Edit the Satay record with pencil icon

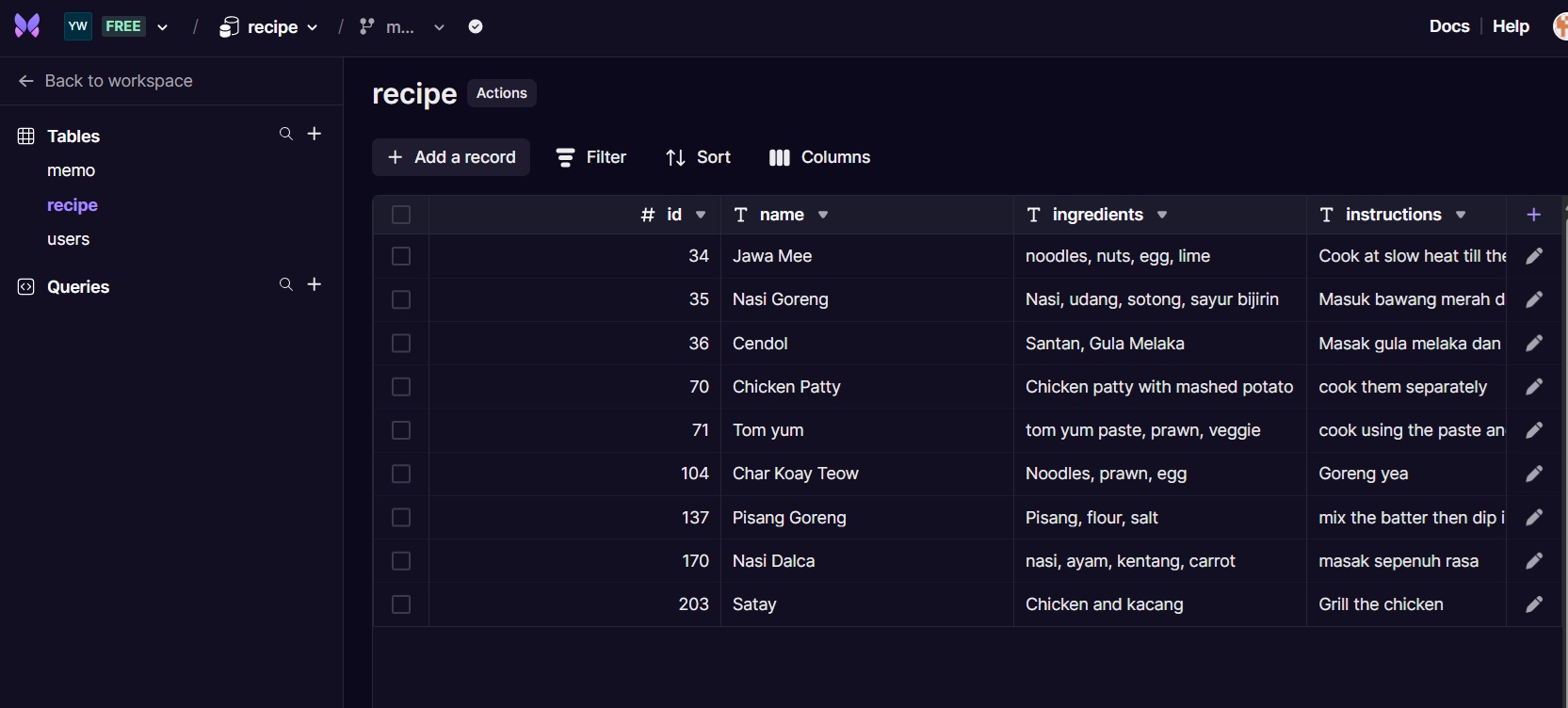[1533, 604]
